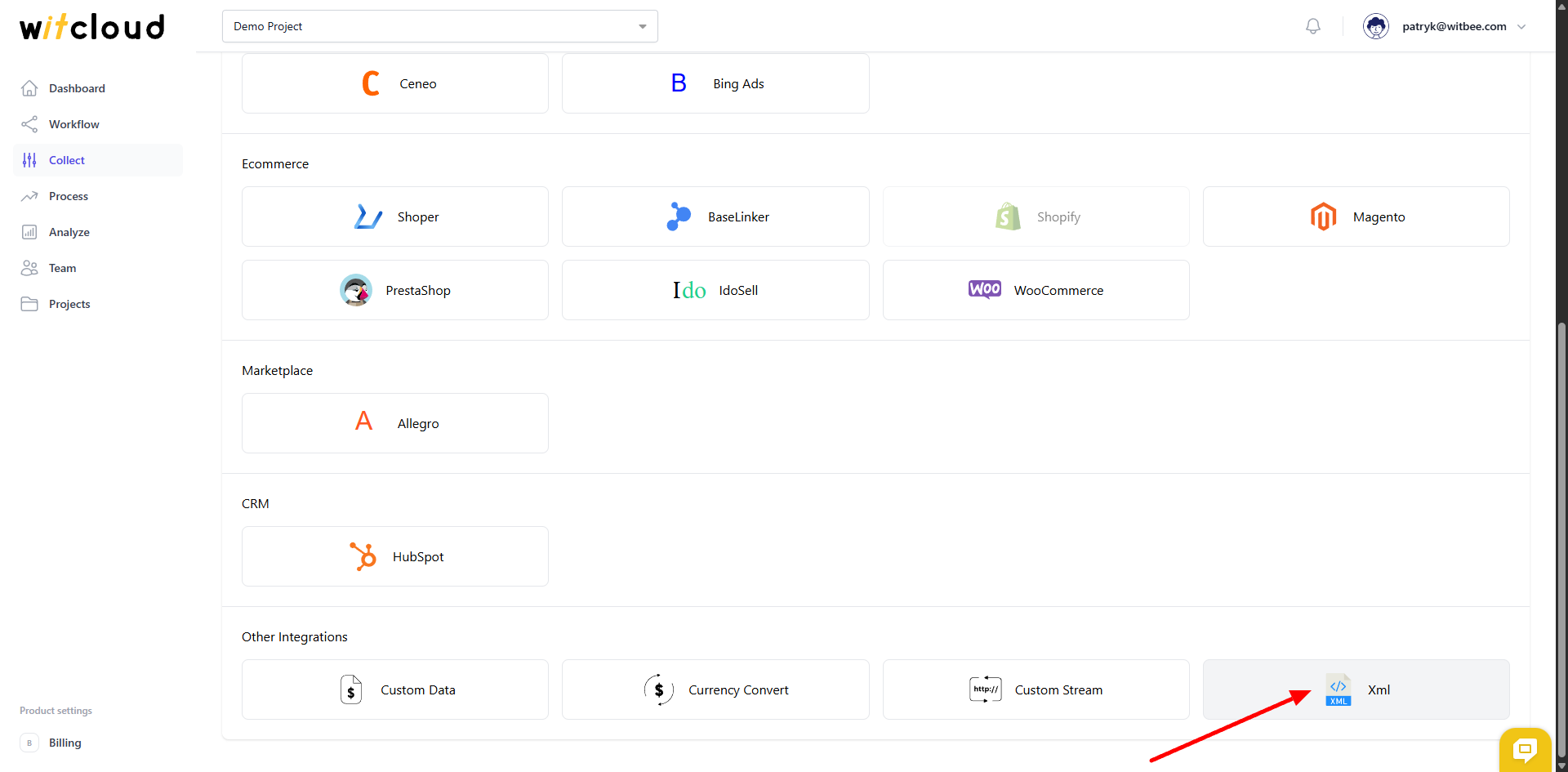Click the Currency Convert dollar icon

point(658,689)
